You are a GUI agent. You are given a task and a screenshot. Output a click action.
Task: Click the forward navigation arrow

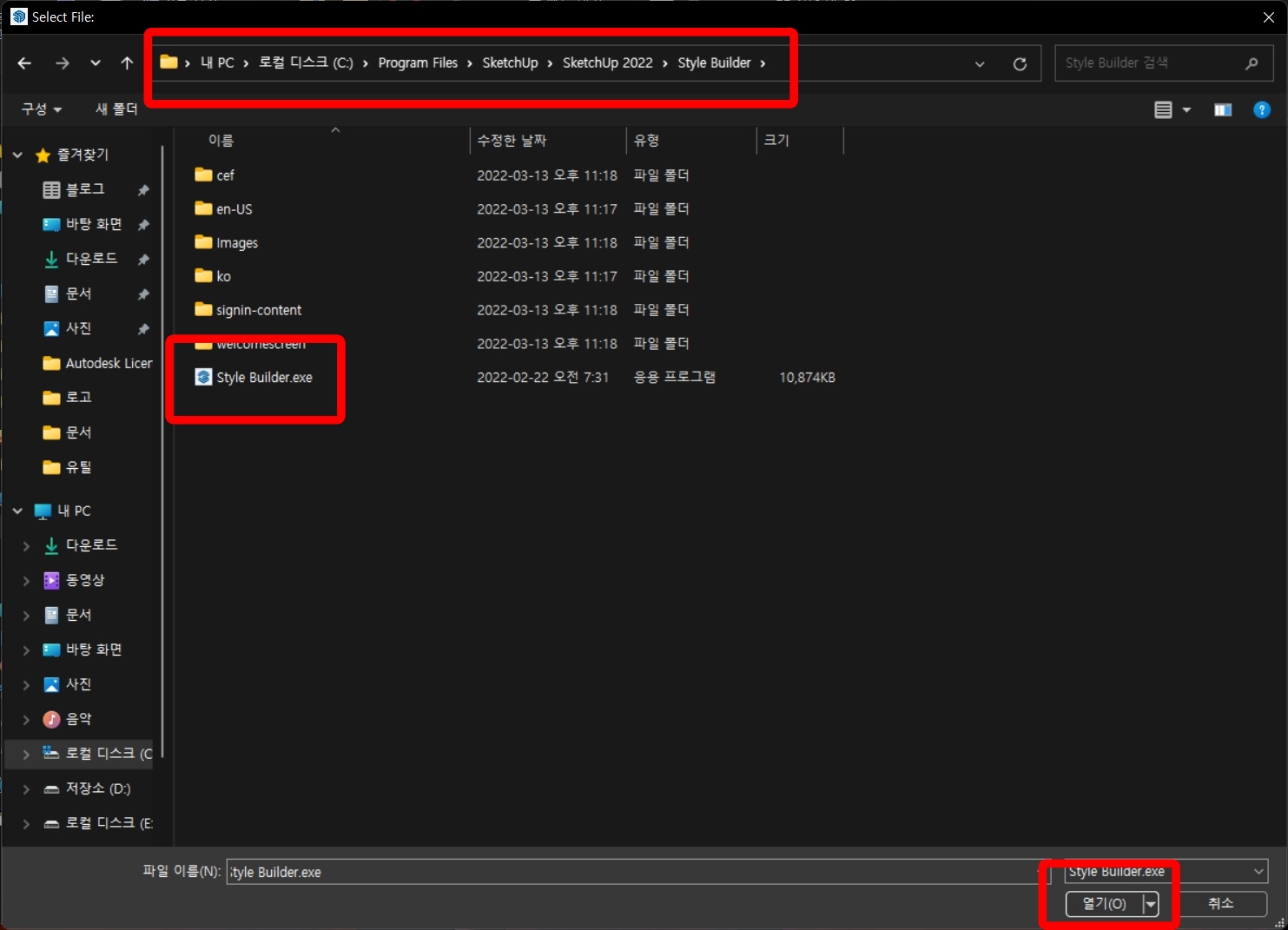pos(62,63)
